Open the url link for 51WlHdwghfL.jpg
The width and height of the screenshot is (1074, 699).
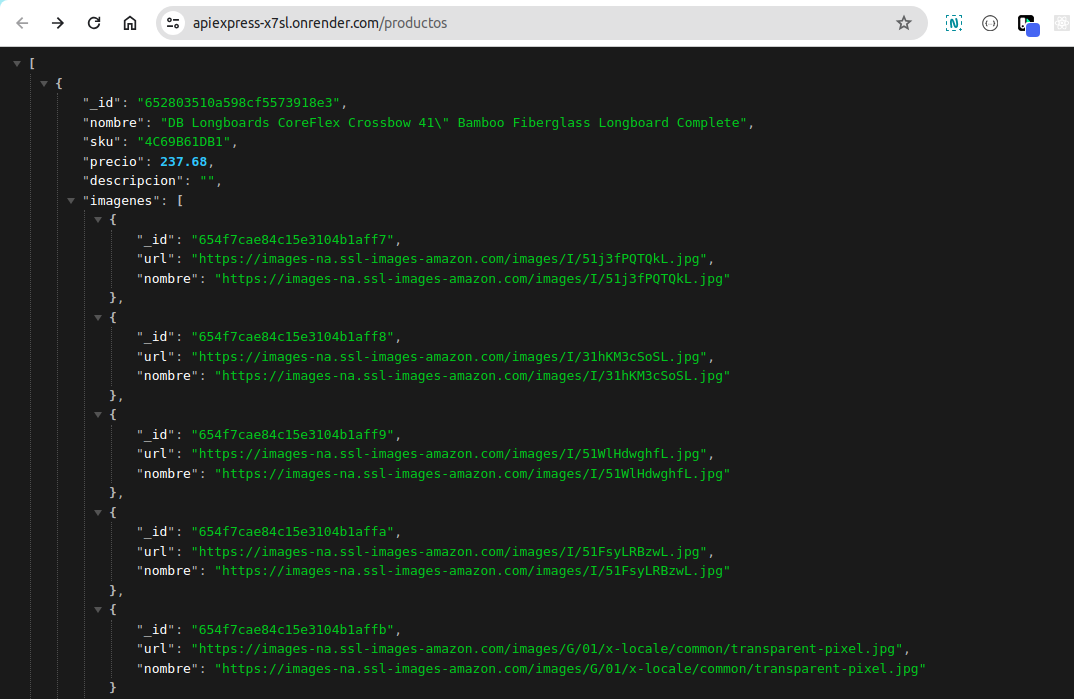449,454
